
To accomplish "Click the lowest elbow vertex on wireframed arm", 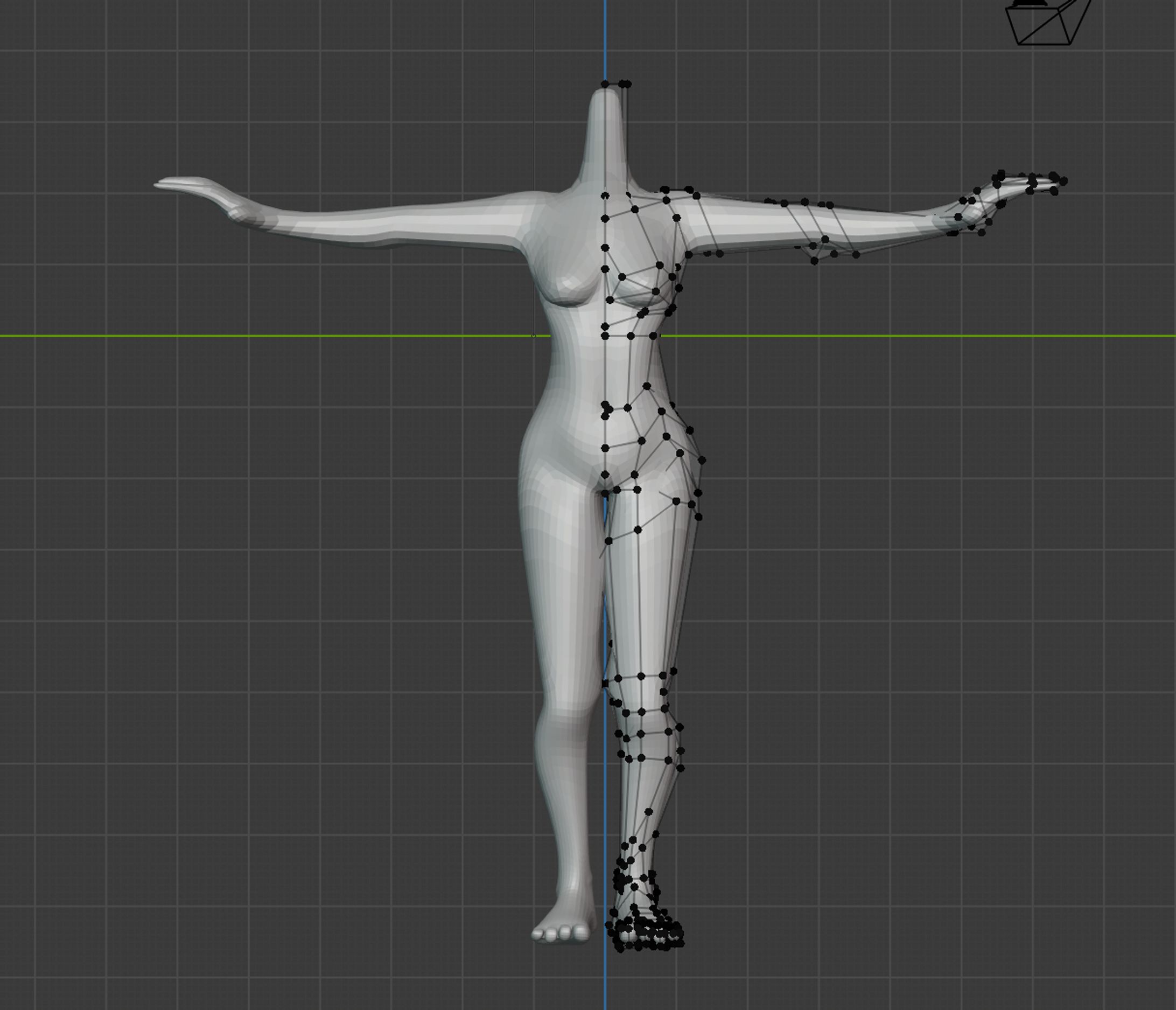I will (815, 261).
